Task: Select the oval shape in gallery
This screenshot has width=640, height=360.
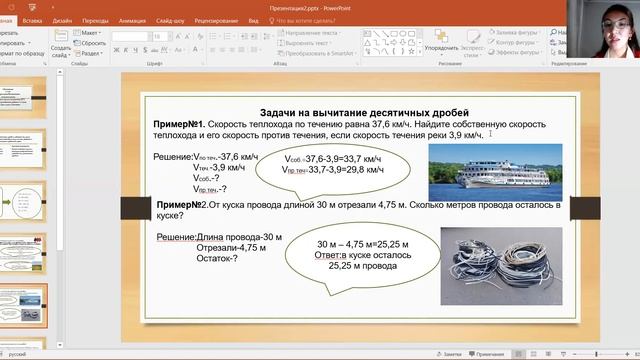Action: click(x=403, y=33)
